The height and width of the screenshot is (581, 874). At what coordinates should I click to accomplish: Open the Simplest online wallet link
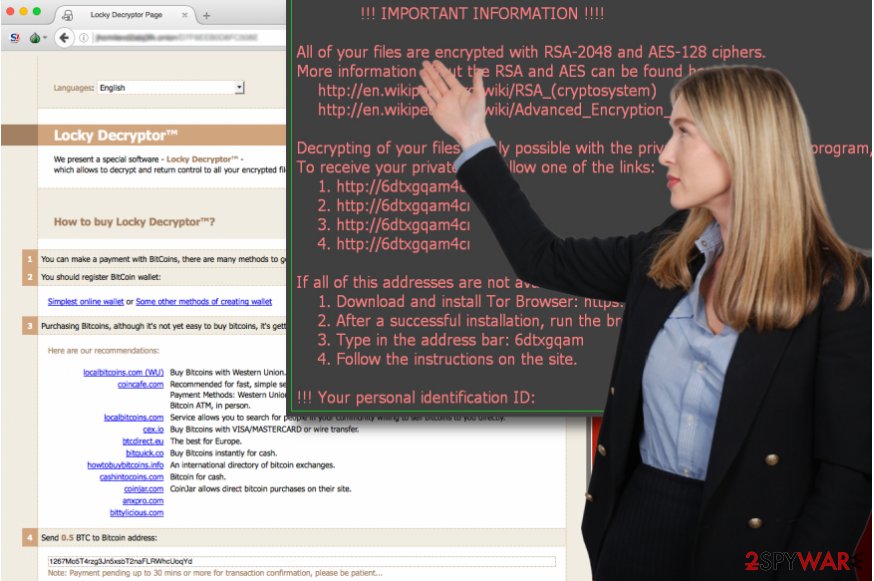click(85, 302)
